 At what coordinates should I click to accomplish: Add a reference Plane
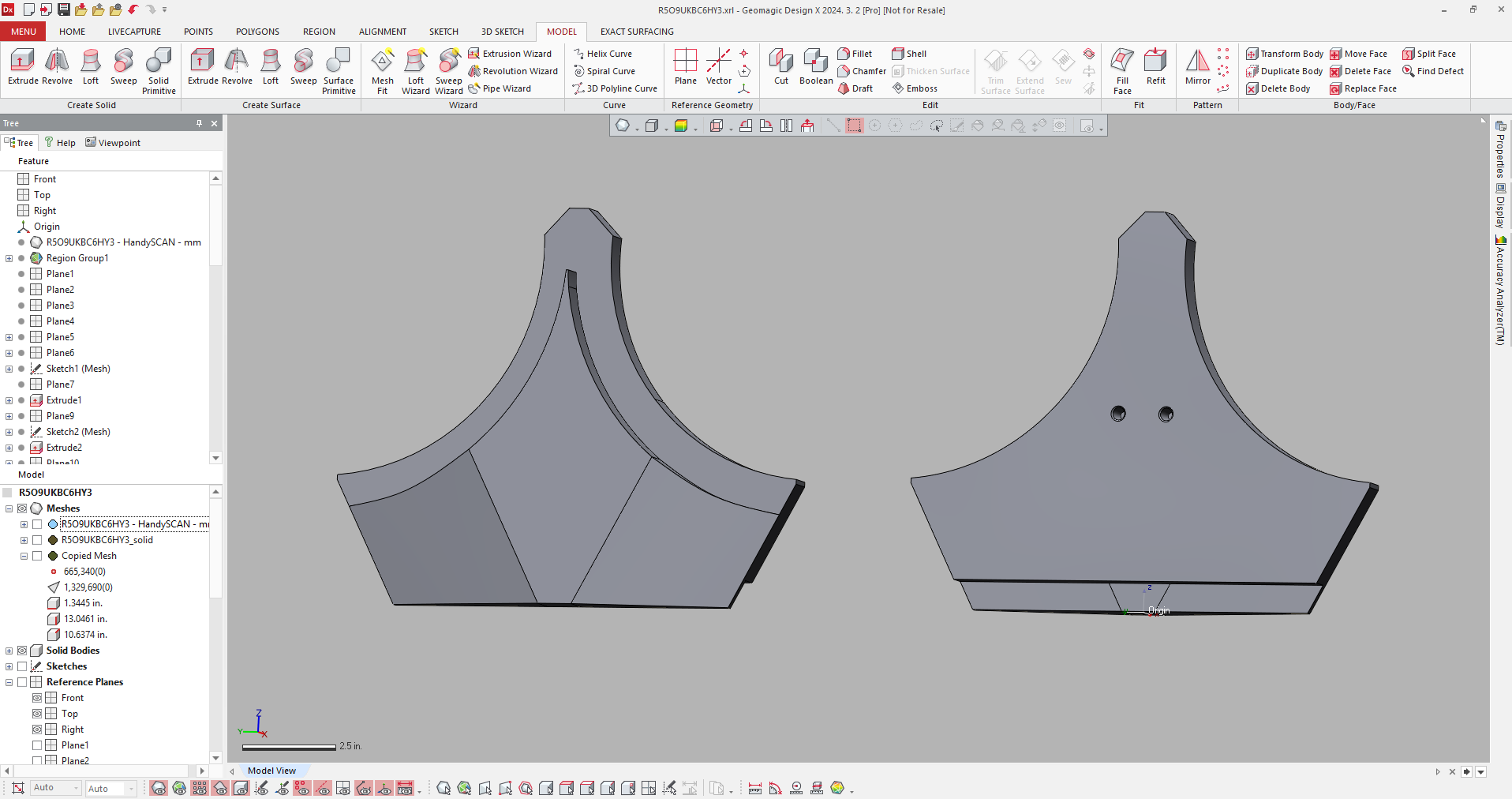tap(686, 67)
